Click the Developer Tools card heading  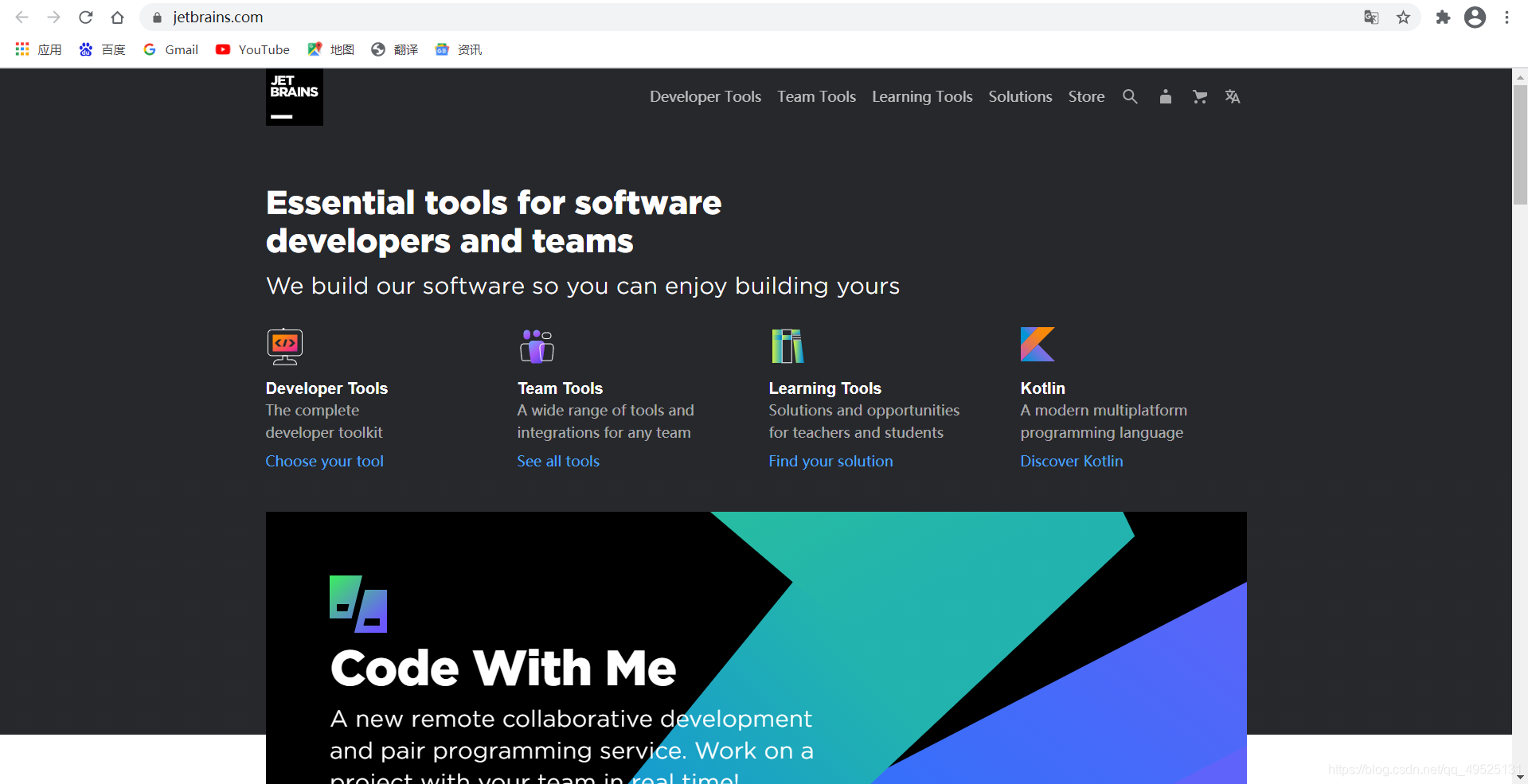(326, 388)
